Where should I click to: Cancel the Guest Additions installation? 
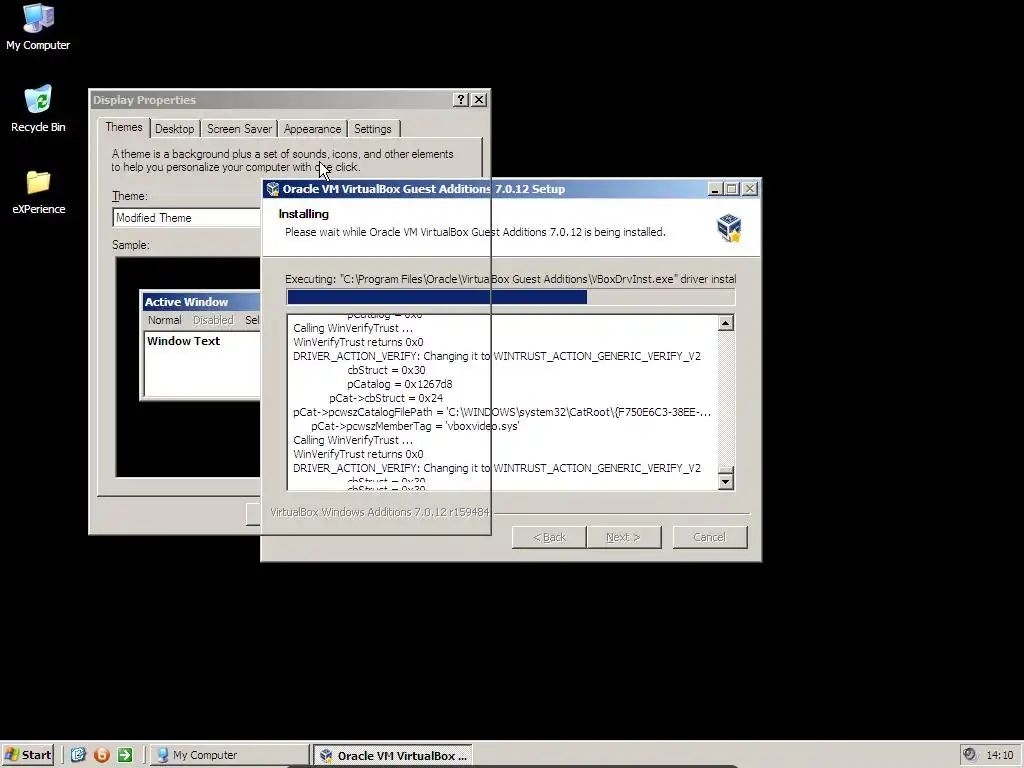click(710, 537)
